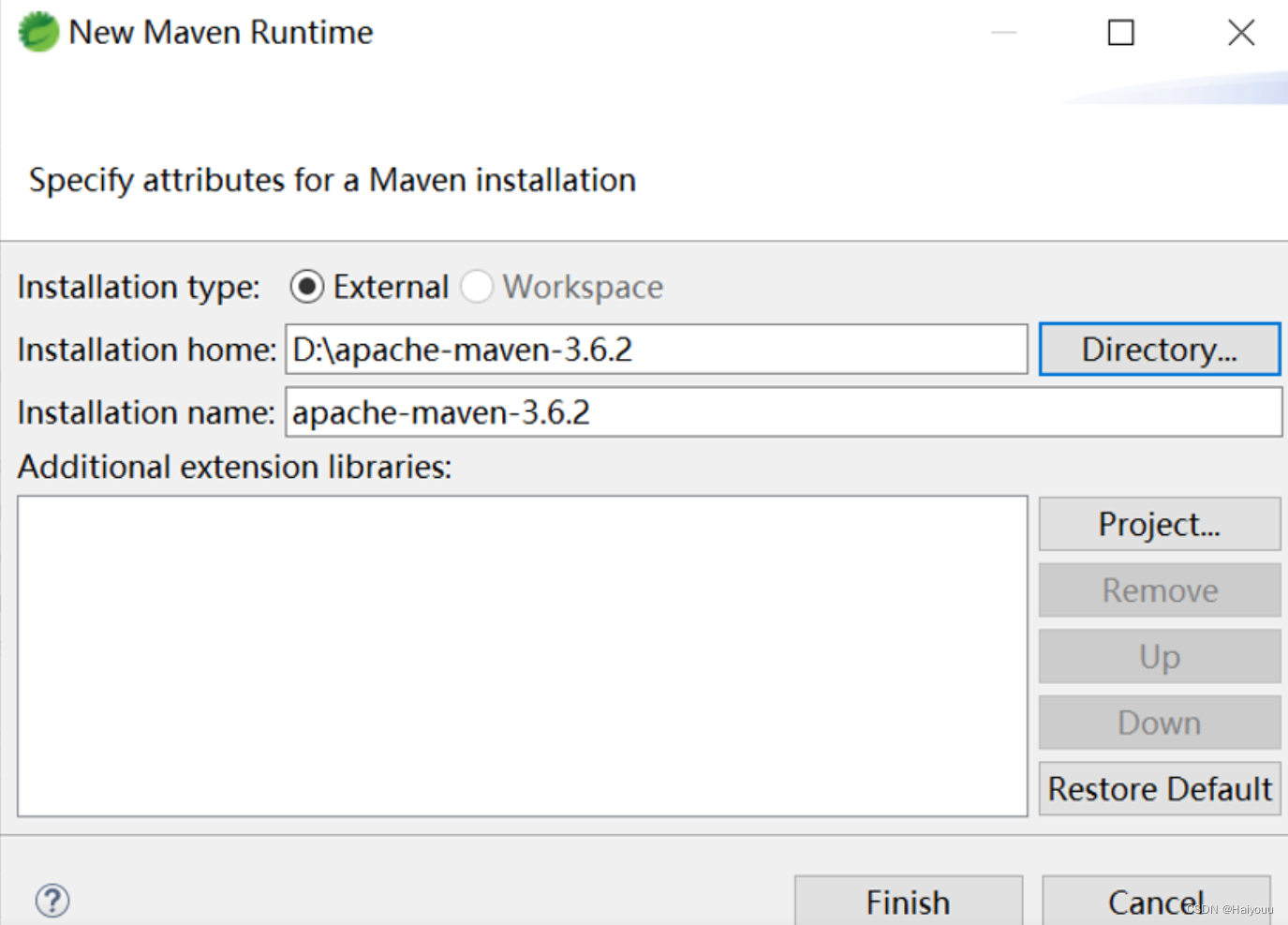Image resolution: width=1288 pixels, height=925 pixels.
Task: Click Project to add an extension library
Action: coord(1159,524)
